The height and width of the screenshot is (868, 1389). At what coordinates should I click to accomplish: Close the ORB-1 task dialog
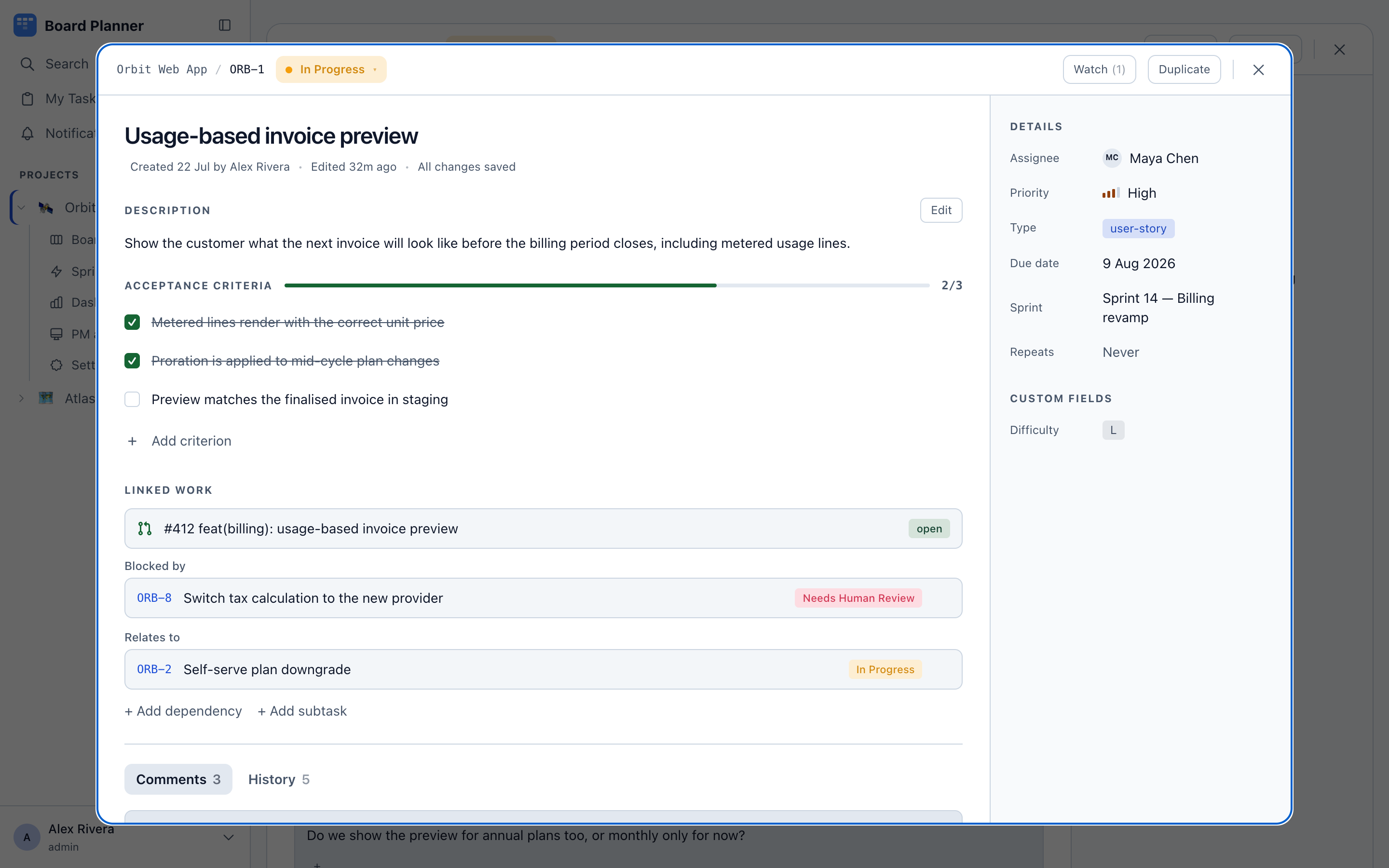click(x=1258, y=69)
